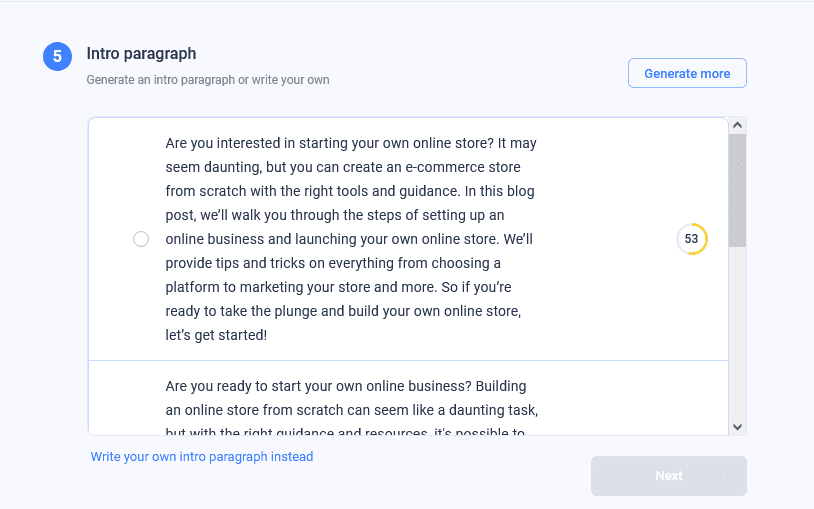Click the vertical scrollbar thumb
Image resolution: width=814 pixels, height=509 pixels.
point(738,190)
